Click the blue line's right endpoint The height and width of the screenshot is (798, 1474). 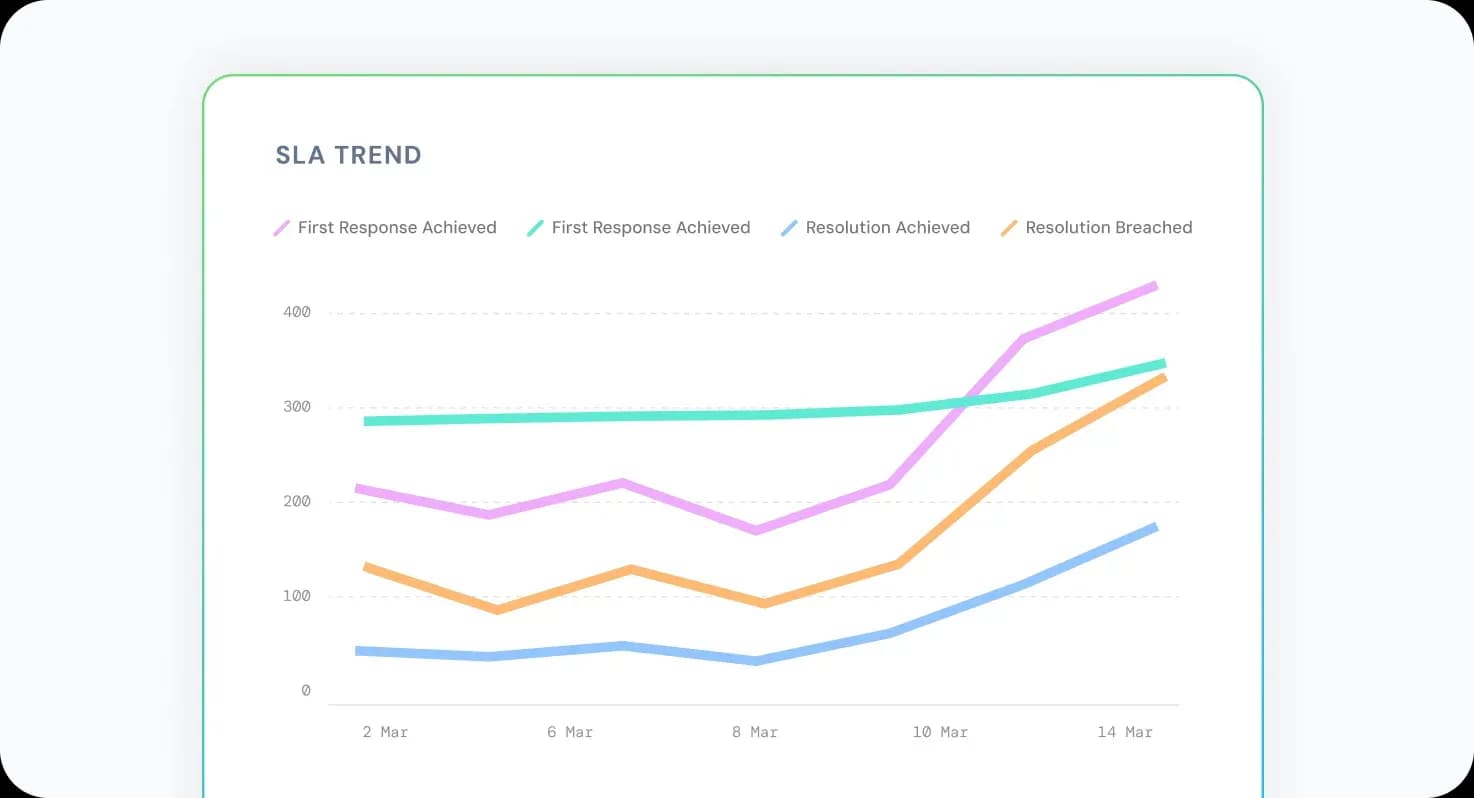tap(1154, 527)
